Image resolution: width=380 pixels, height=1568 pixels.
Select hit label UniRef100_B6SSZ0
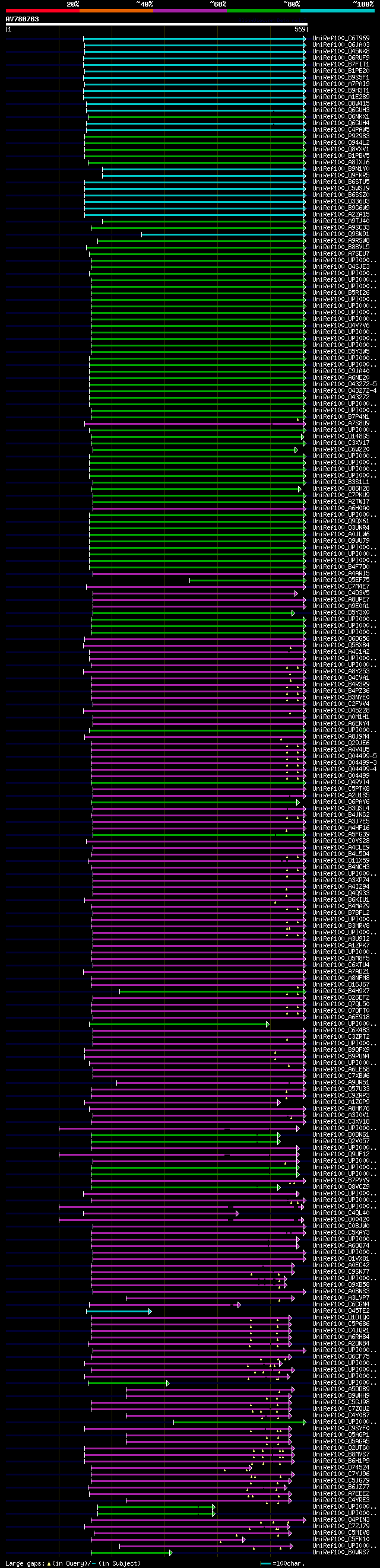tap(341, 195)
